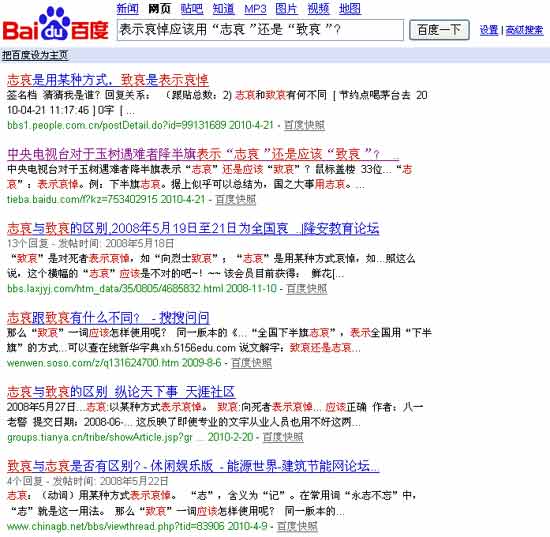The image size is (550, 537).
Task: Open the 知道 tab
Action: click(x=223, y=9)
